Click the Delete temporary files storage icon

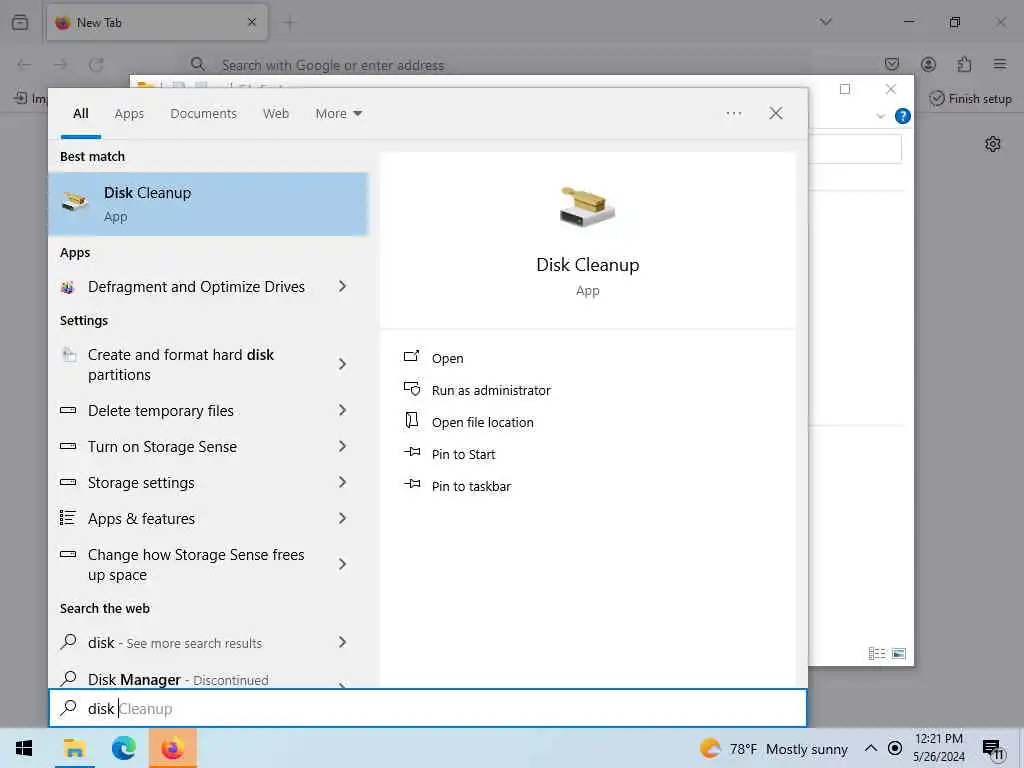[x=68, y=410]
